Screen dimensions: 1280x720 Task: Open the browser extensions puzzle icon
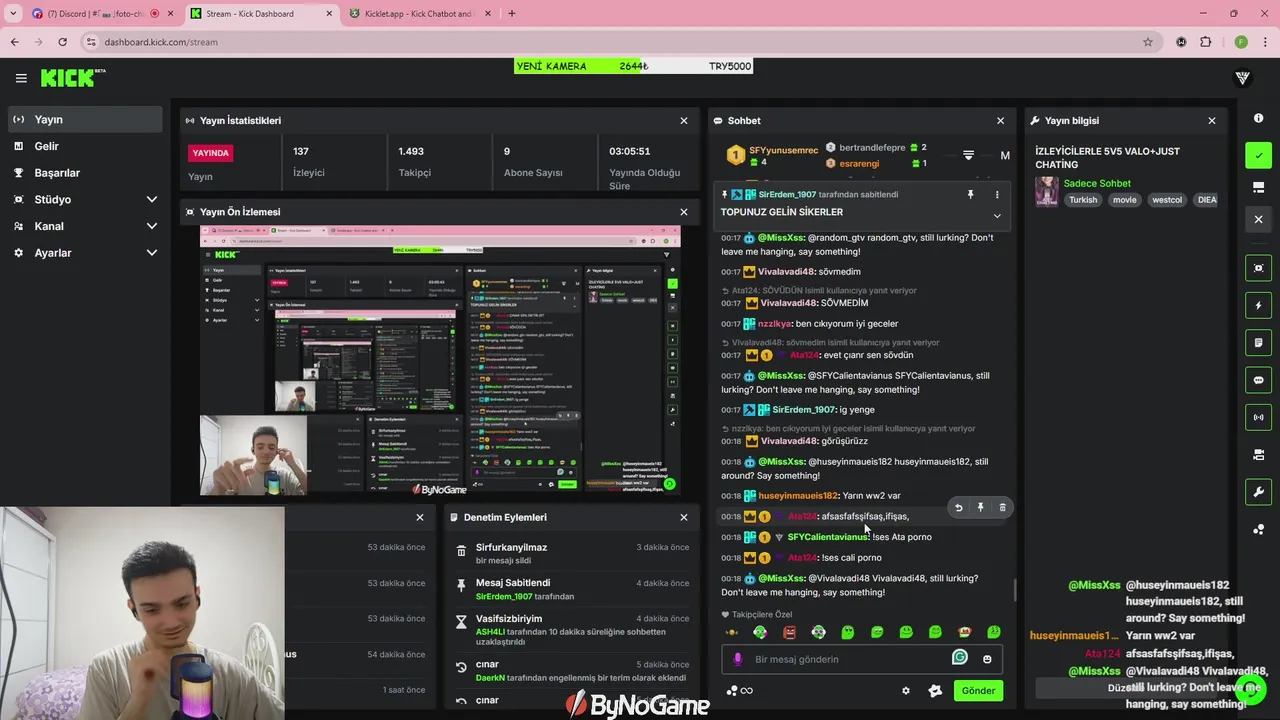tap(1205, 42)
